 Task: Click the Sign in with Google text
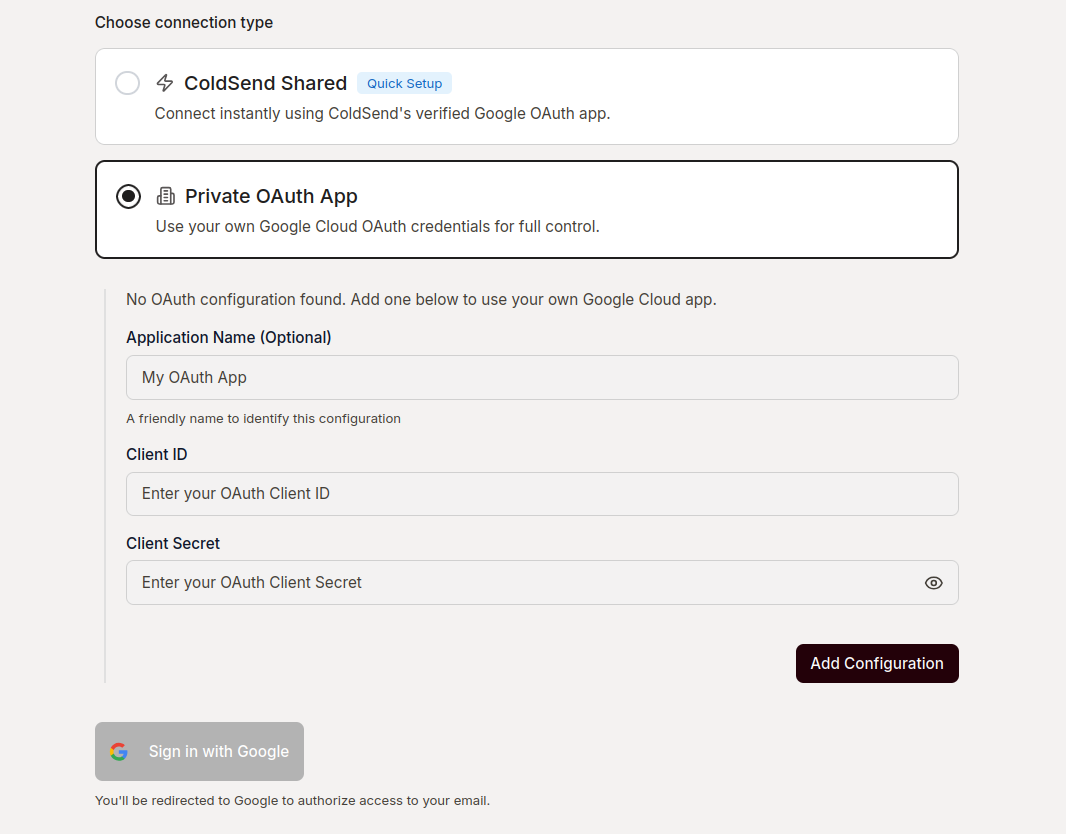[218, 752]
